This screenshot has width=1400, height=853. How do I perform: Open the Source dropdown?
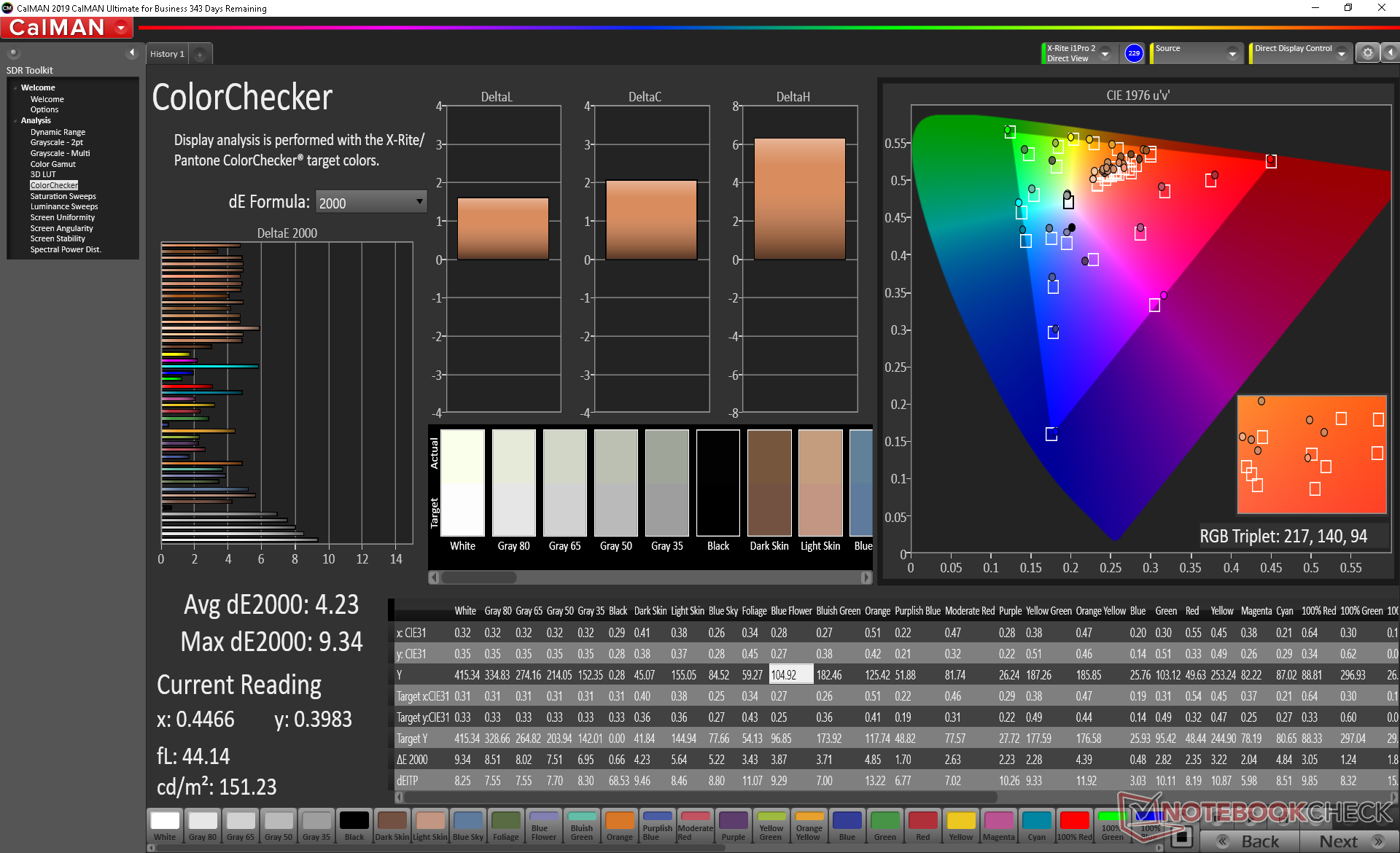click(1232, 53)
